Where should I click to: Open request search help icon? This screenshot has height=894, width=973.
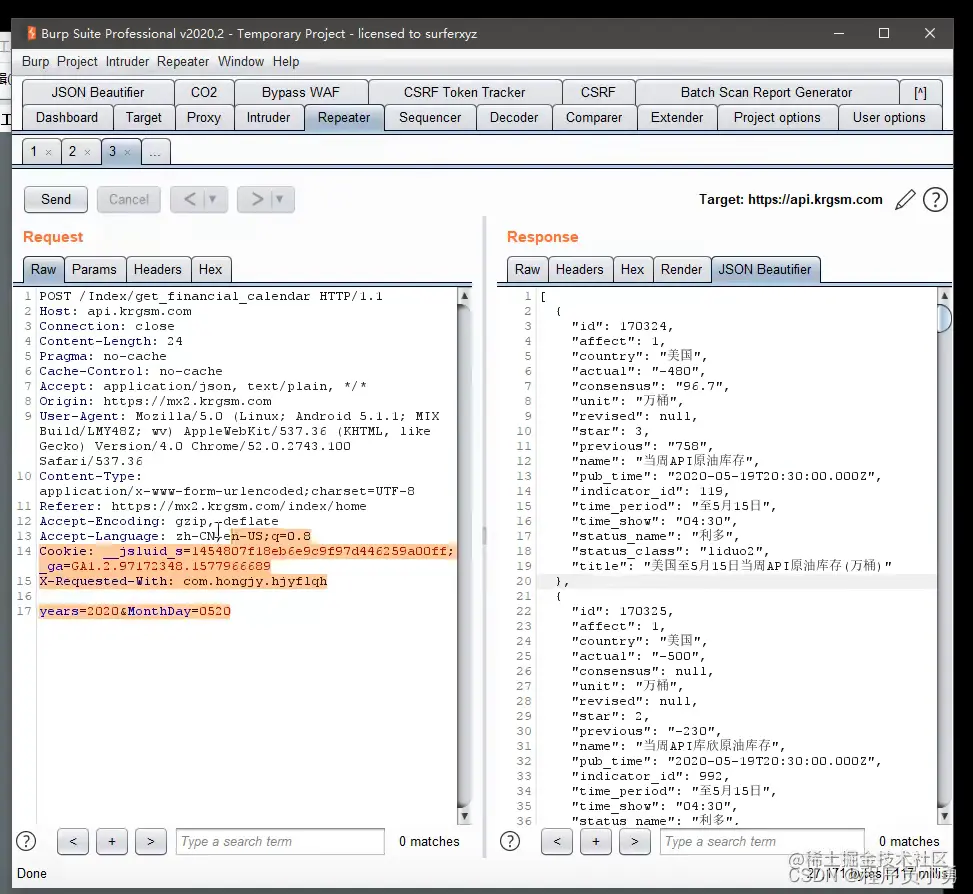pos(26,841)
